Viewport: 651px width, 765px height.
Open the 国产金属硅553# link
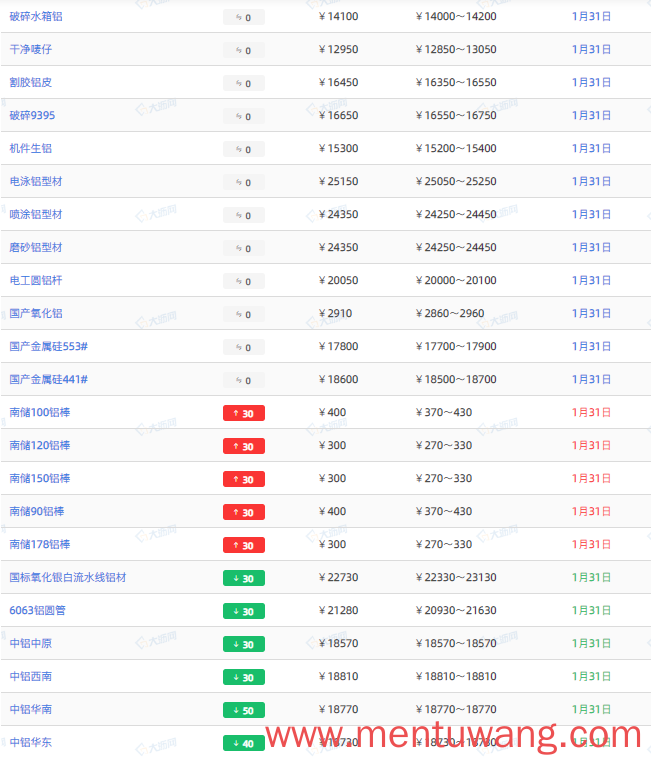(49, 346)
